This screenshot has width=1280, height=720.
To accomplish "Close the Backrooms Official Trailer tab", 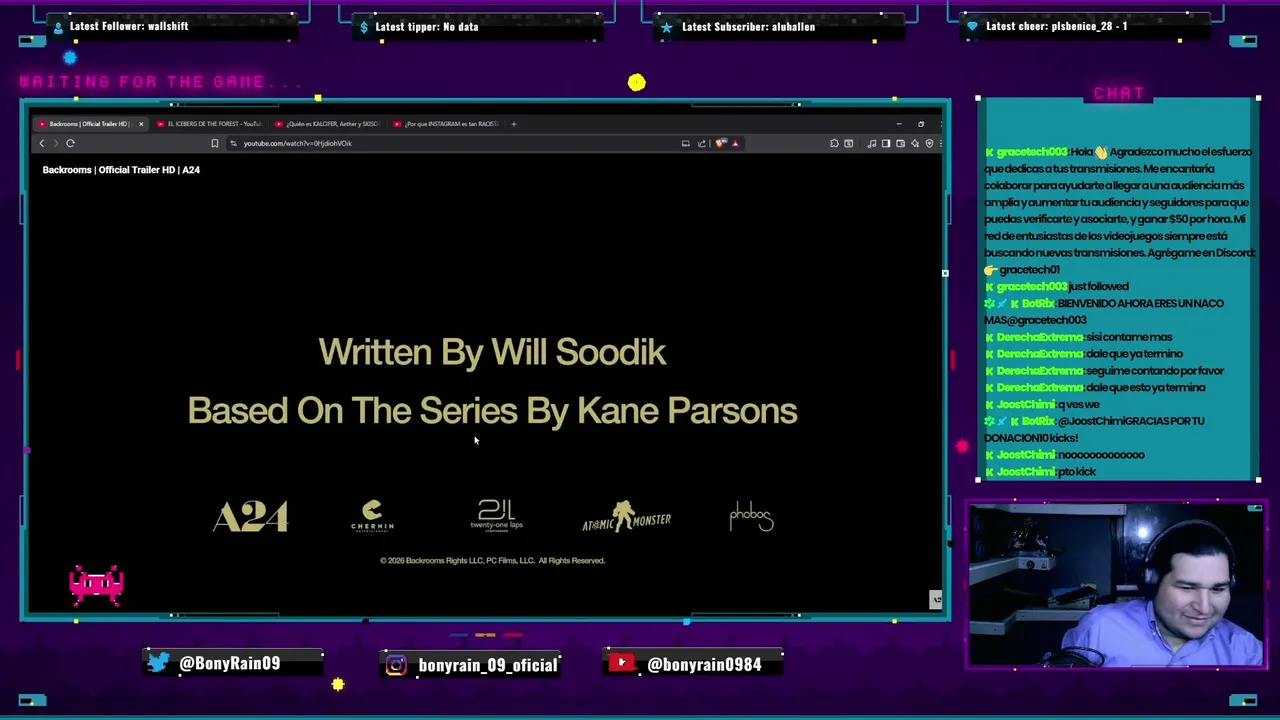I will [x=141, y=124].
